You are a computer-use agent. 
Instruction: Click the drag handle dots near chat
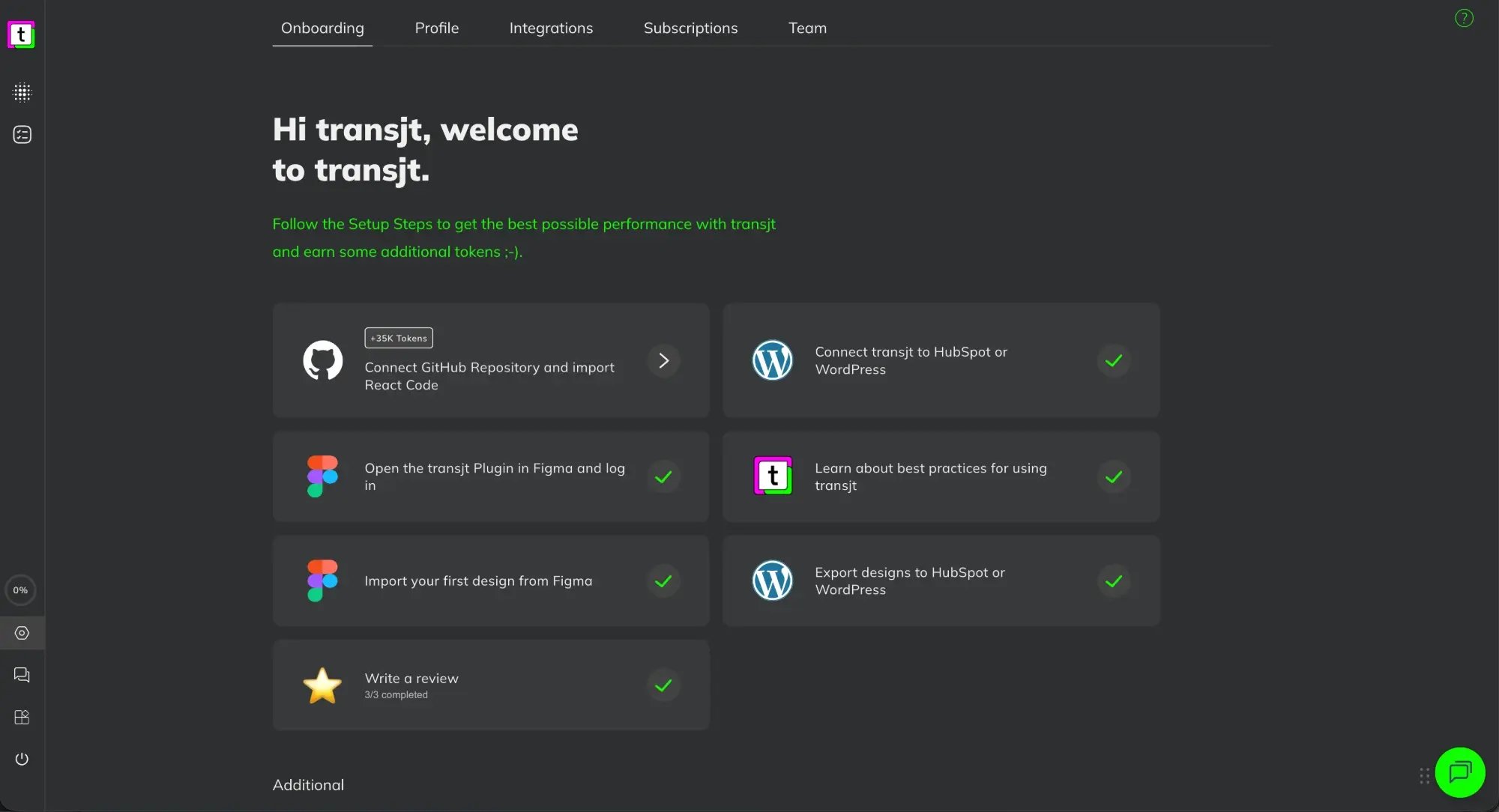[x=1425, y=776]
